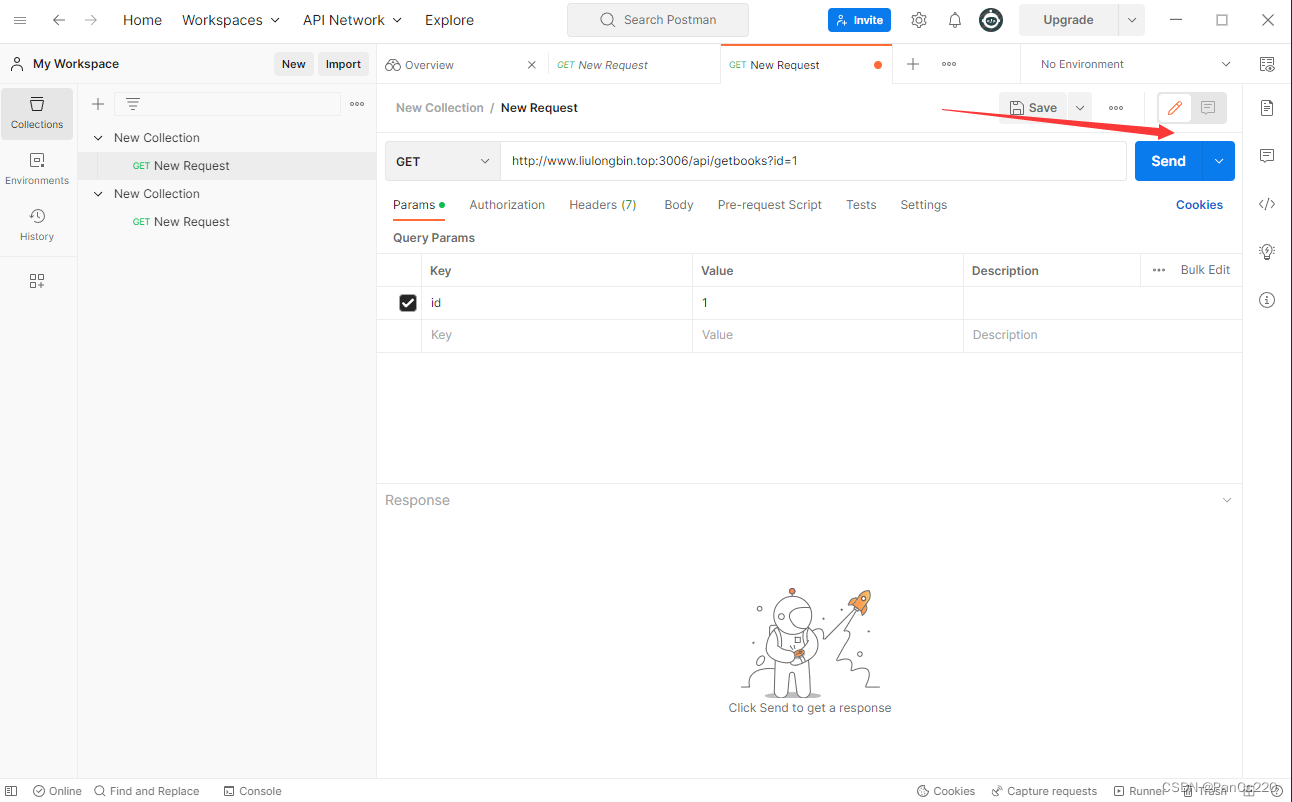
Task: Open the comments icon in right sidebar
Action: click(x=1267, y=156)
